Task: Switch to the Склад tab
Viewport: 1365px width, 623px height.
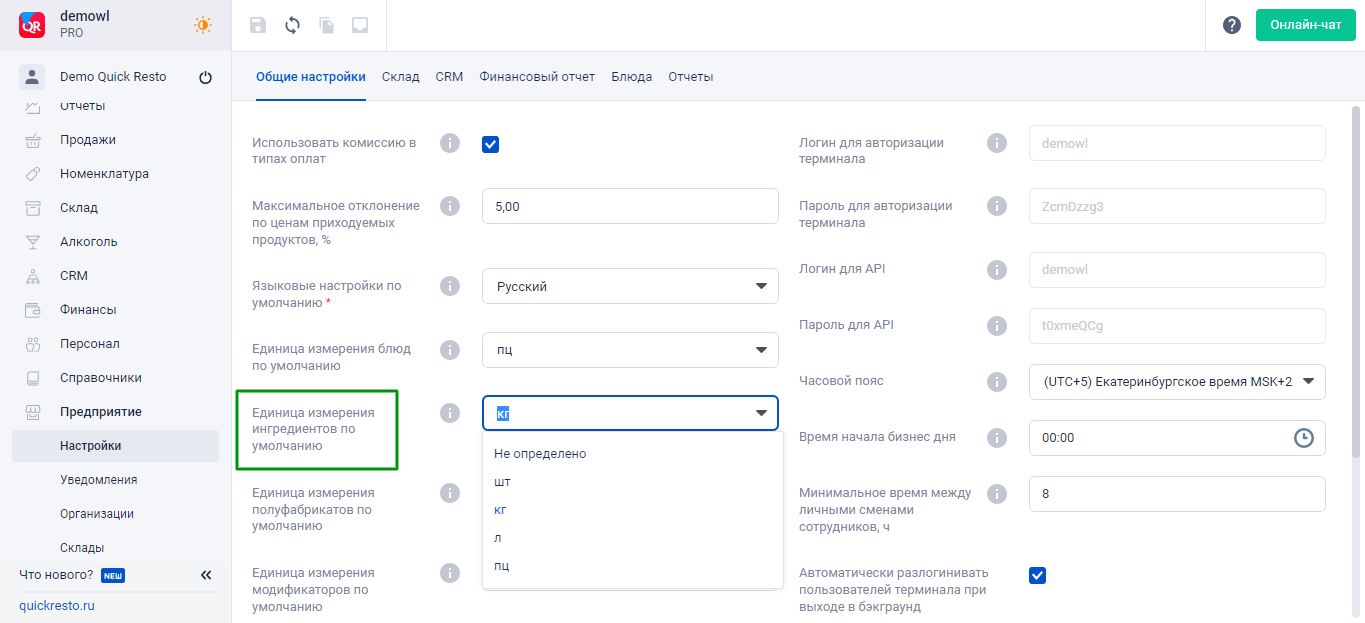Action: click(x=401, y=77)
